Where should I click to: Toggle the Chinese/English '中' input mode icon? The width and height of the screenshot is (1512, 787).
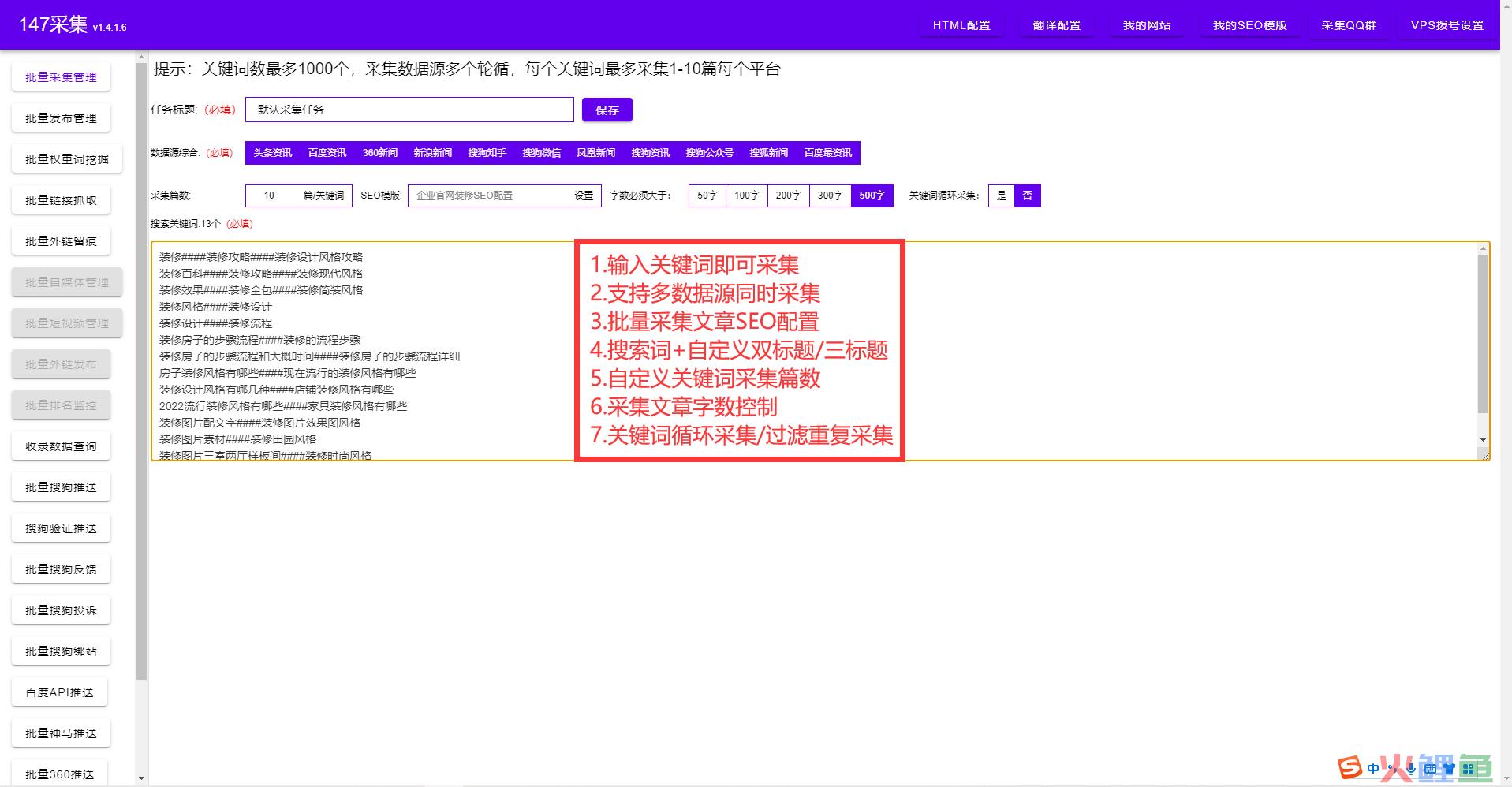1373,768
